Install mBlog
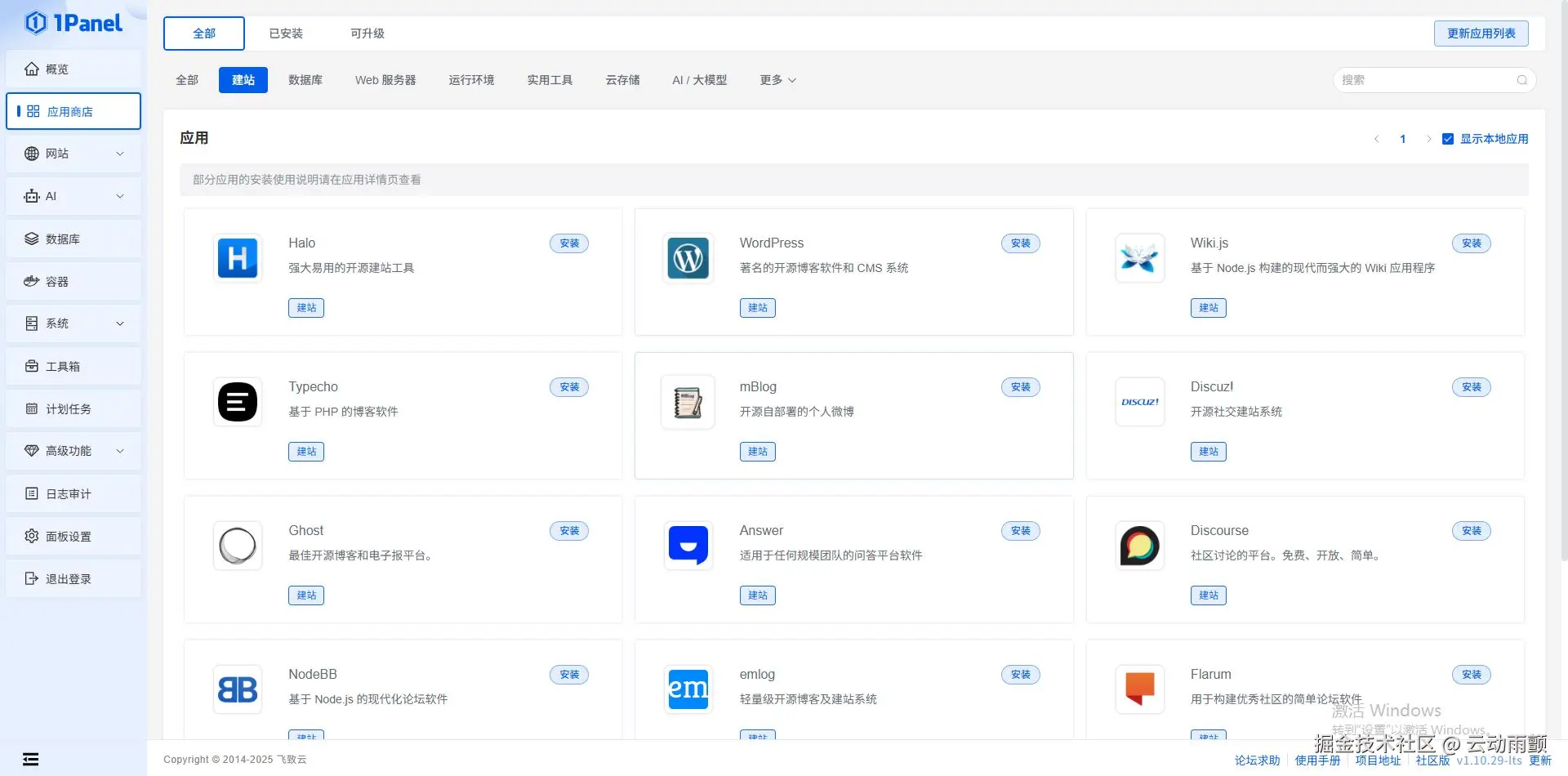Image resolution: width=1568 pixels, height=776 pixels. 1021,387
